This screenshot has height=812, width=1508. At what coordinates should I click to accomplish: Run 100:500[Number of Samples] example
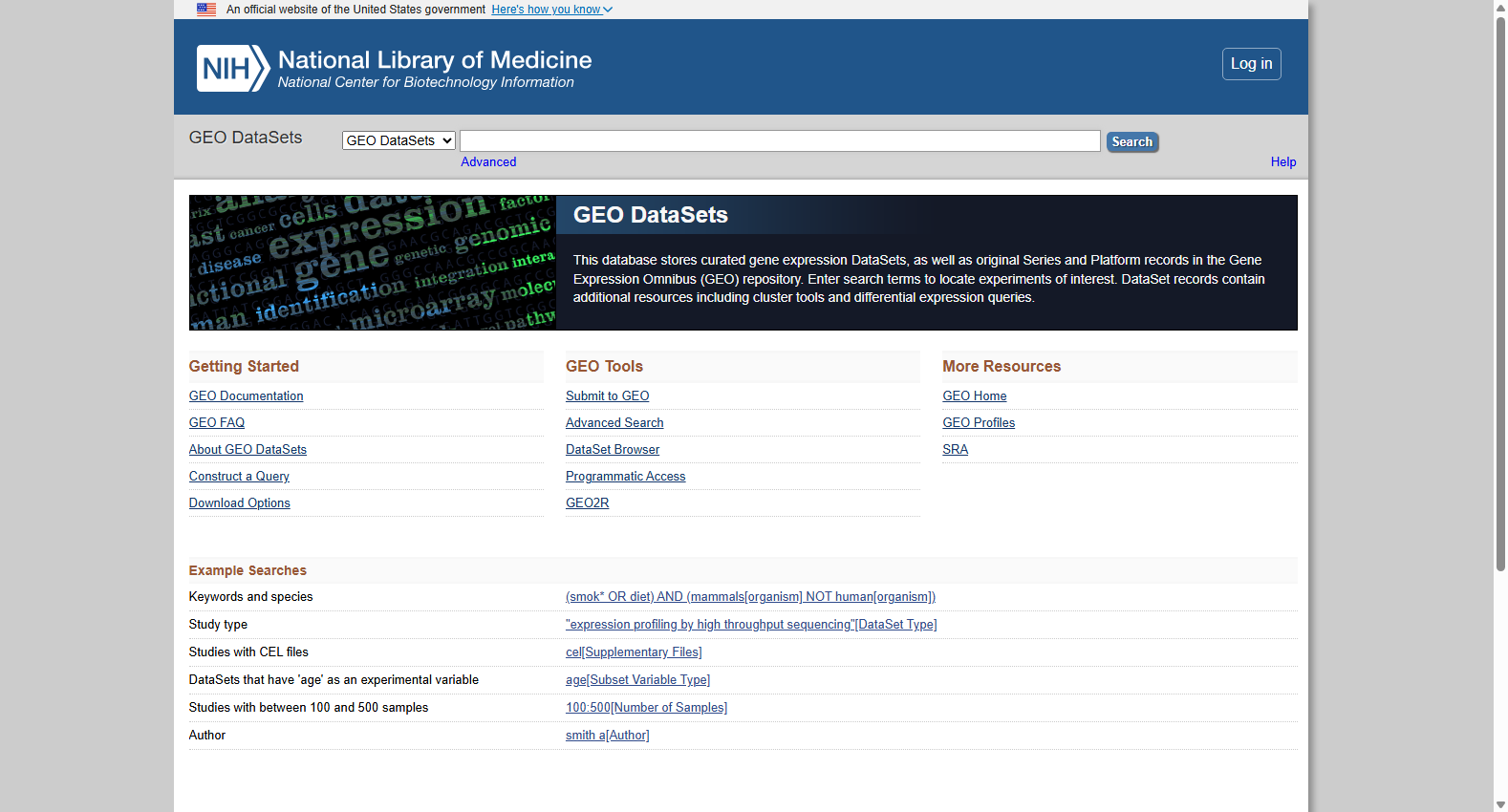pos(646,708)
